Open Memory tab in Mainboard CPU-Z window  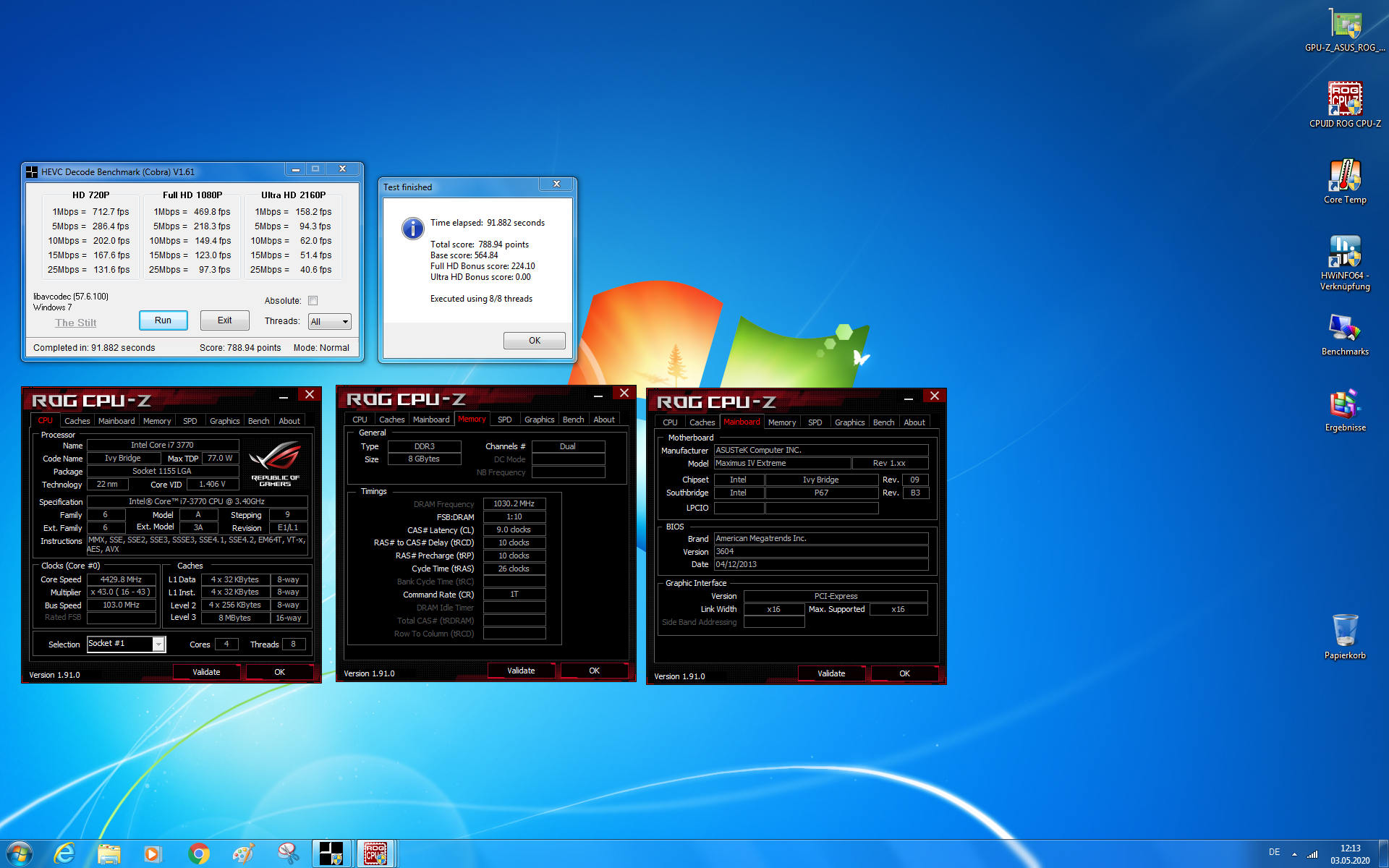pyautogui.click(x=781, y=422)
